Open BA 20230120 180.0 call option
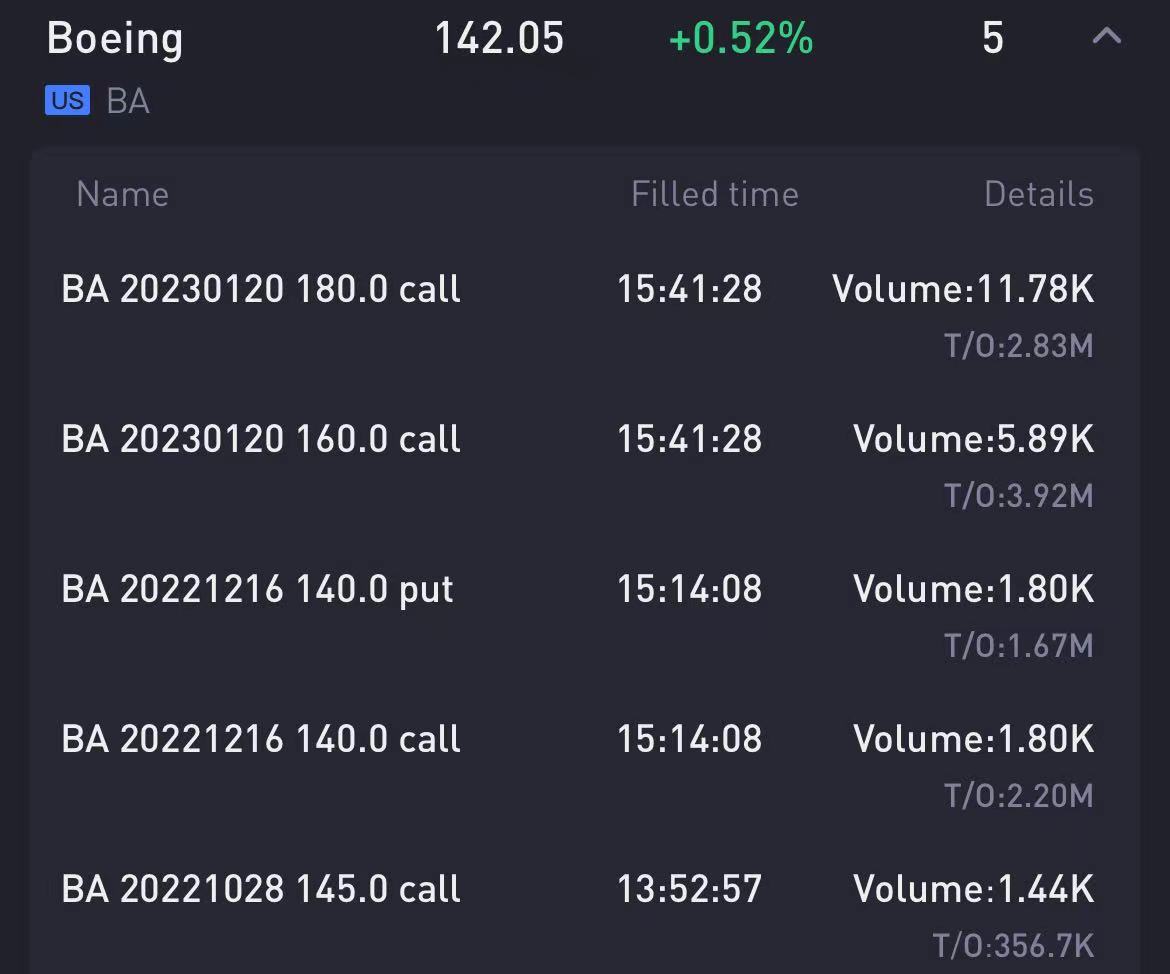 261,289
